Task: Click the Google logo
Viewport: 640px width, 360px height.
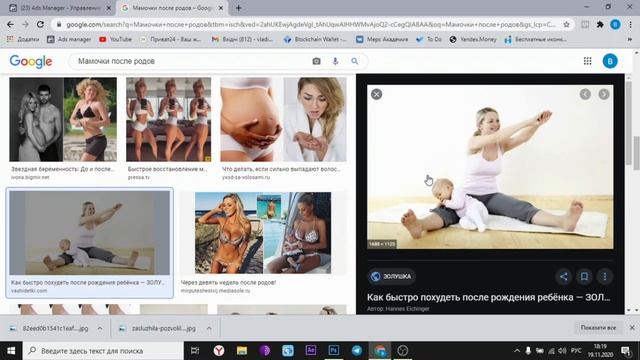Action: 31,61
